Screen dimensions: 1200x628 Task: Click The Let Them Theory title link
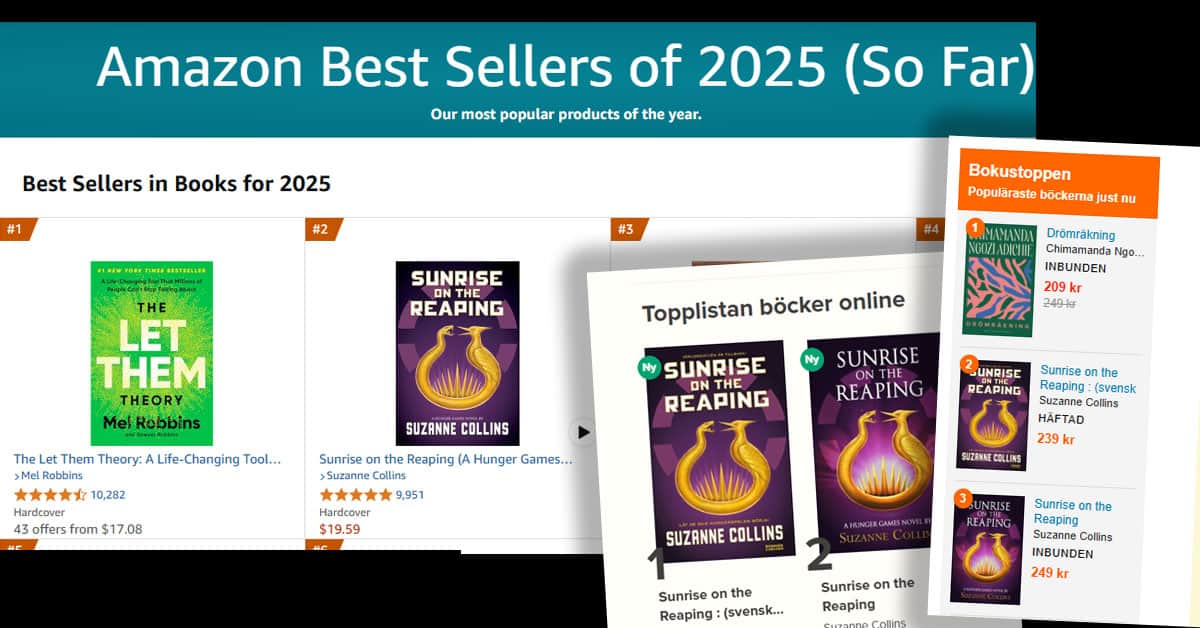[148, 459]
